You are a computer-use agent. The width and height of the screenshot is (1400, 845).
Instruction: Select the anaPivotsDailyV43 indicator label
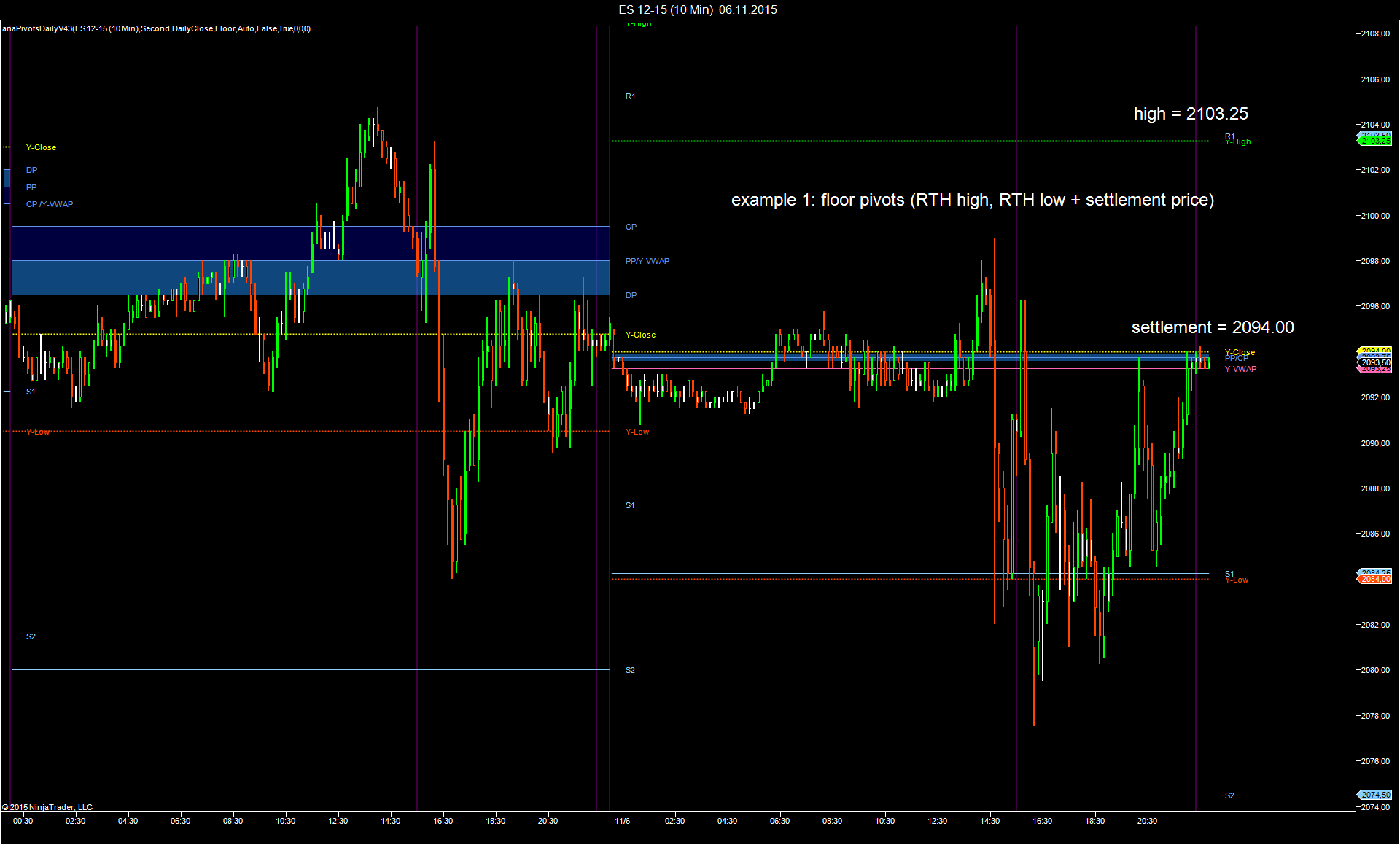pyautogui.click(x=156, y=28)
